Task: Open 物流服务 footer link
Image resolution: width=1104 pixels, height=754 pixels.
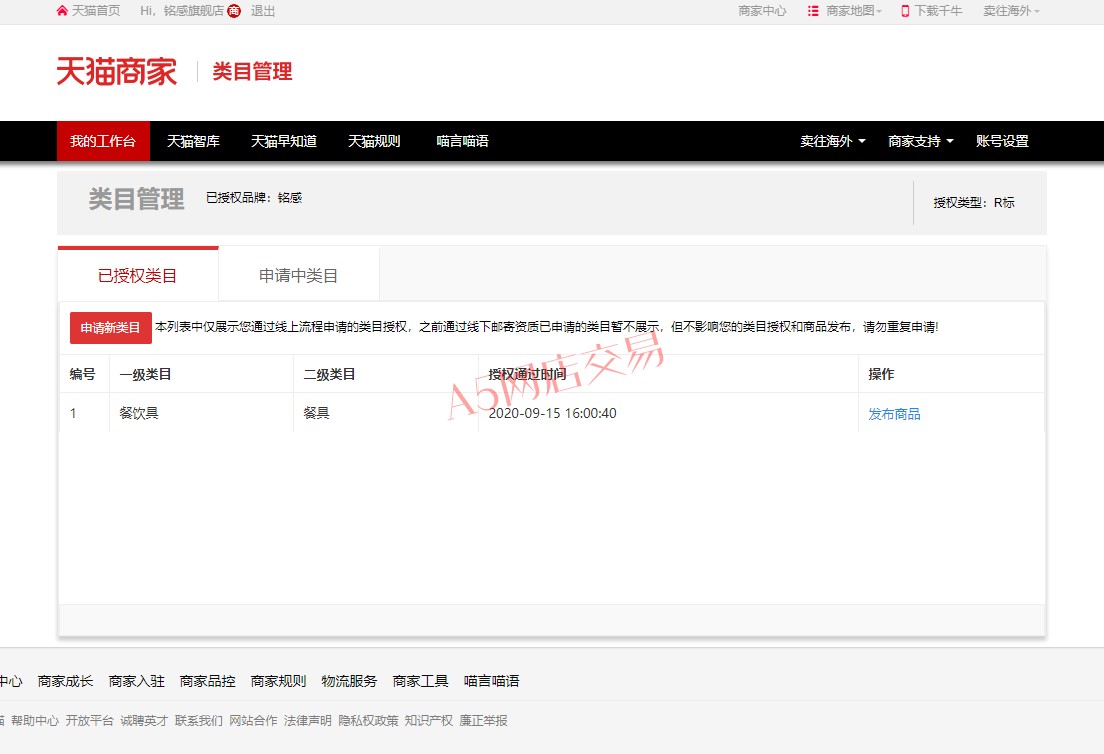Action: [x=349, y=681]
